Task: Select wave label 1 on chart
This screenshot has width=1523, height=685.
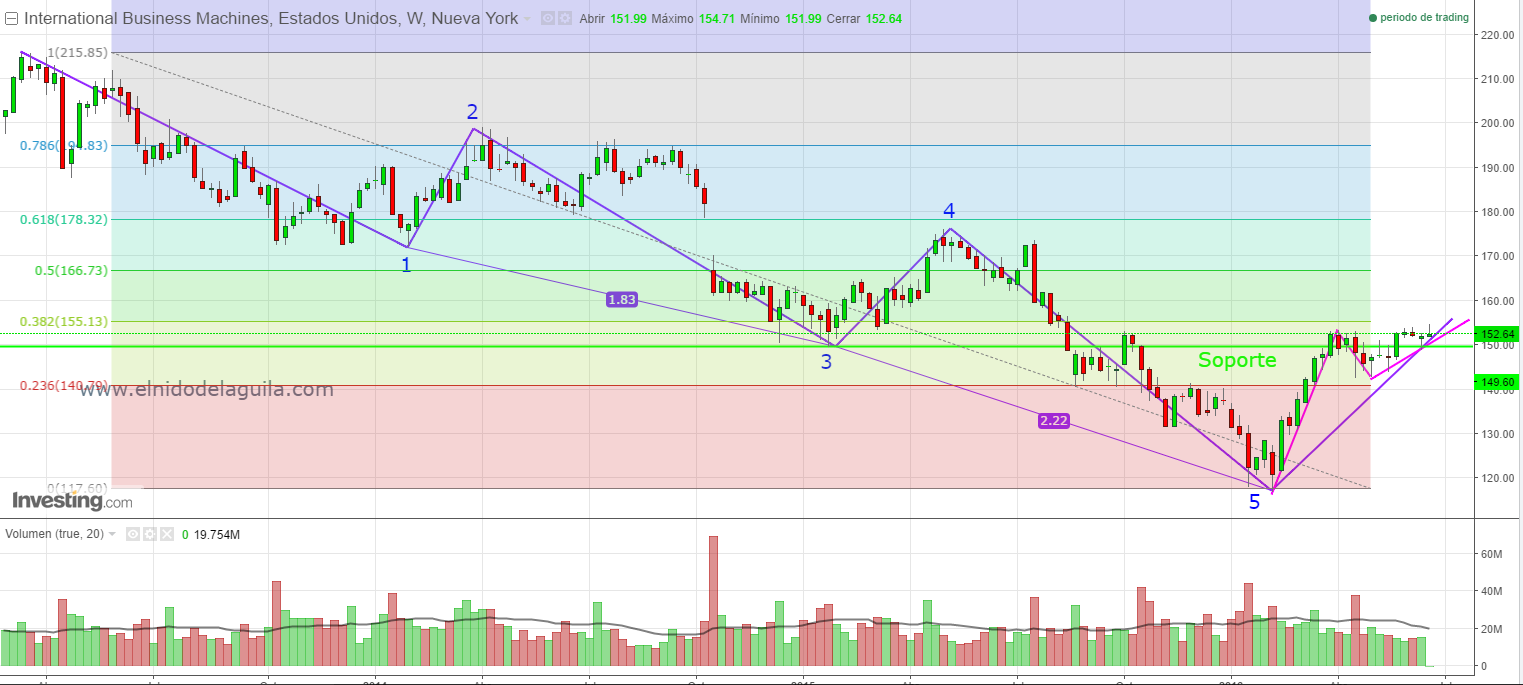Action: click(405, 264)
